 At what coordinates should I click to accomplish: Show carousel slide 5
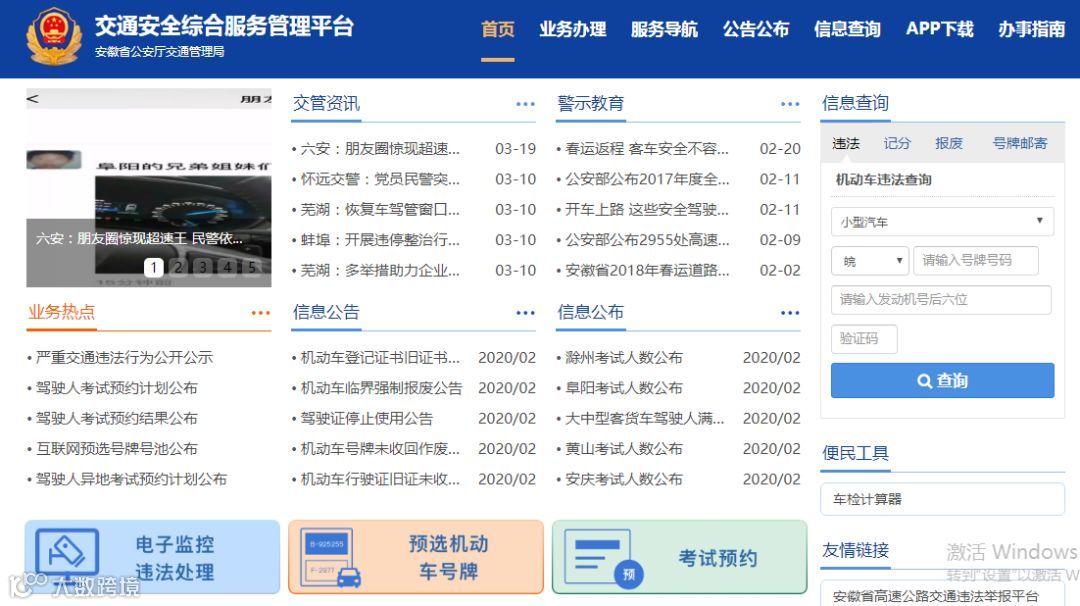tap(252, 267)
